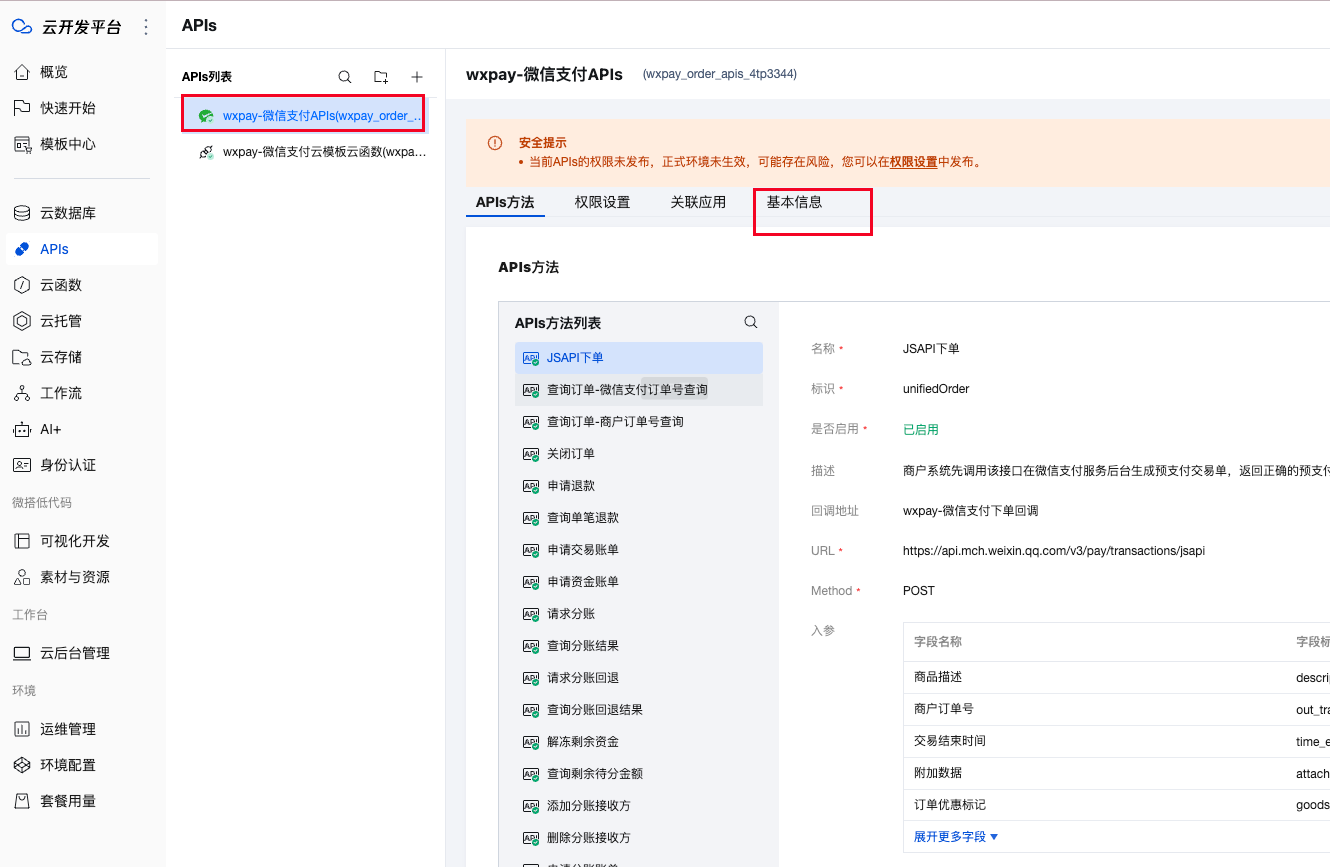Select the 申请资金账单 method

(x=639, y=582)
